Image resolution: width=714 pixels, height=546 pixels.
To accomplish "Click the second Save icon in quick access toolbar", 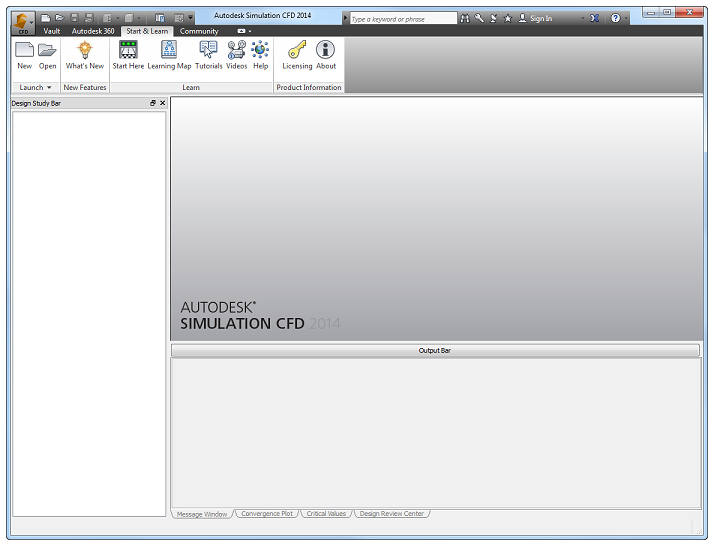I will point(89,18).
